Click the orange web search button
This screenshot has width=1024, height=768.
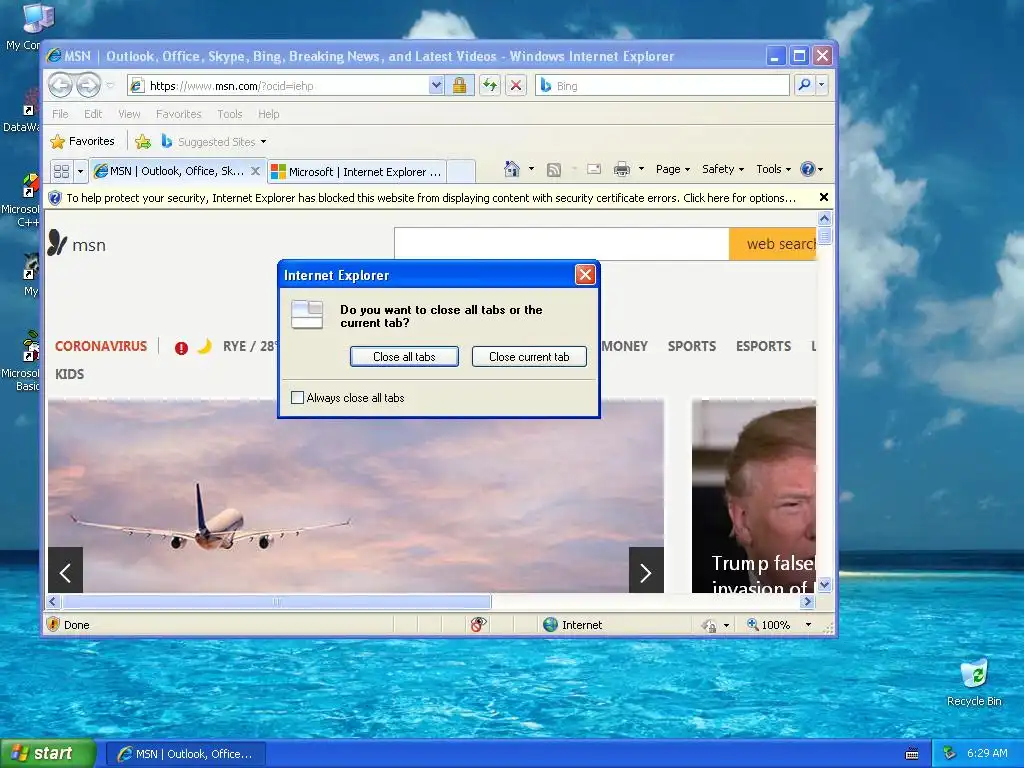coord(773,244)
